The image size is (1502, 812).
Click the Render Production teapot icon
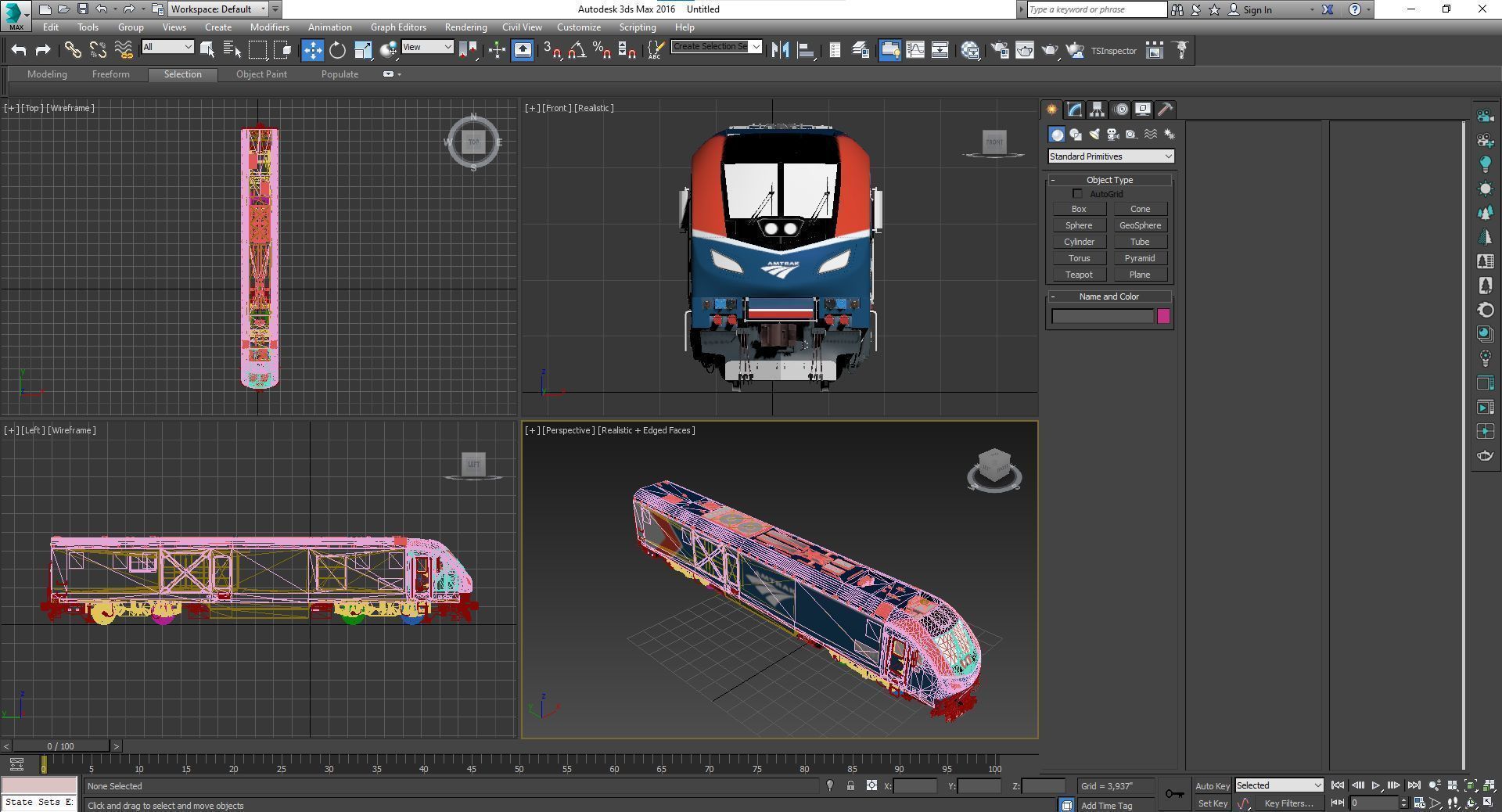coord(1050,50)
